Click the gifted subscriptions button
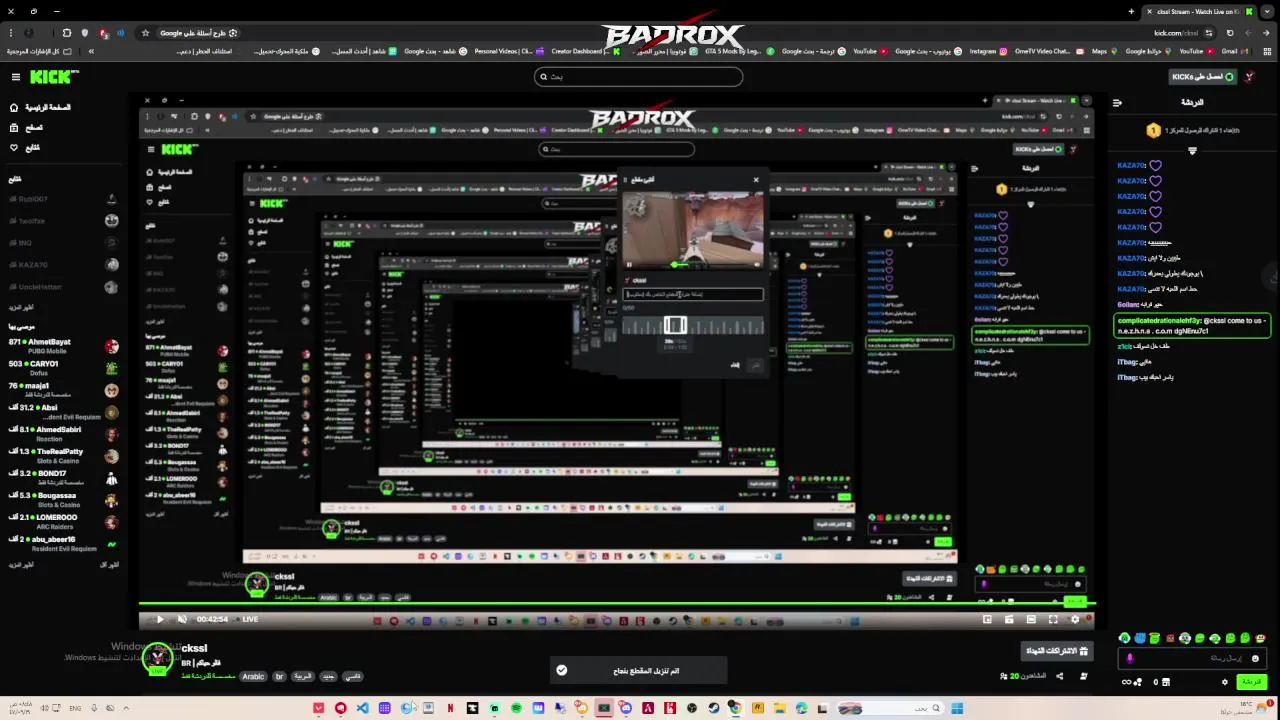Image resolution: width=1280 pixels, height=720 pixels. (1056, 651)
